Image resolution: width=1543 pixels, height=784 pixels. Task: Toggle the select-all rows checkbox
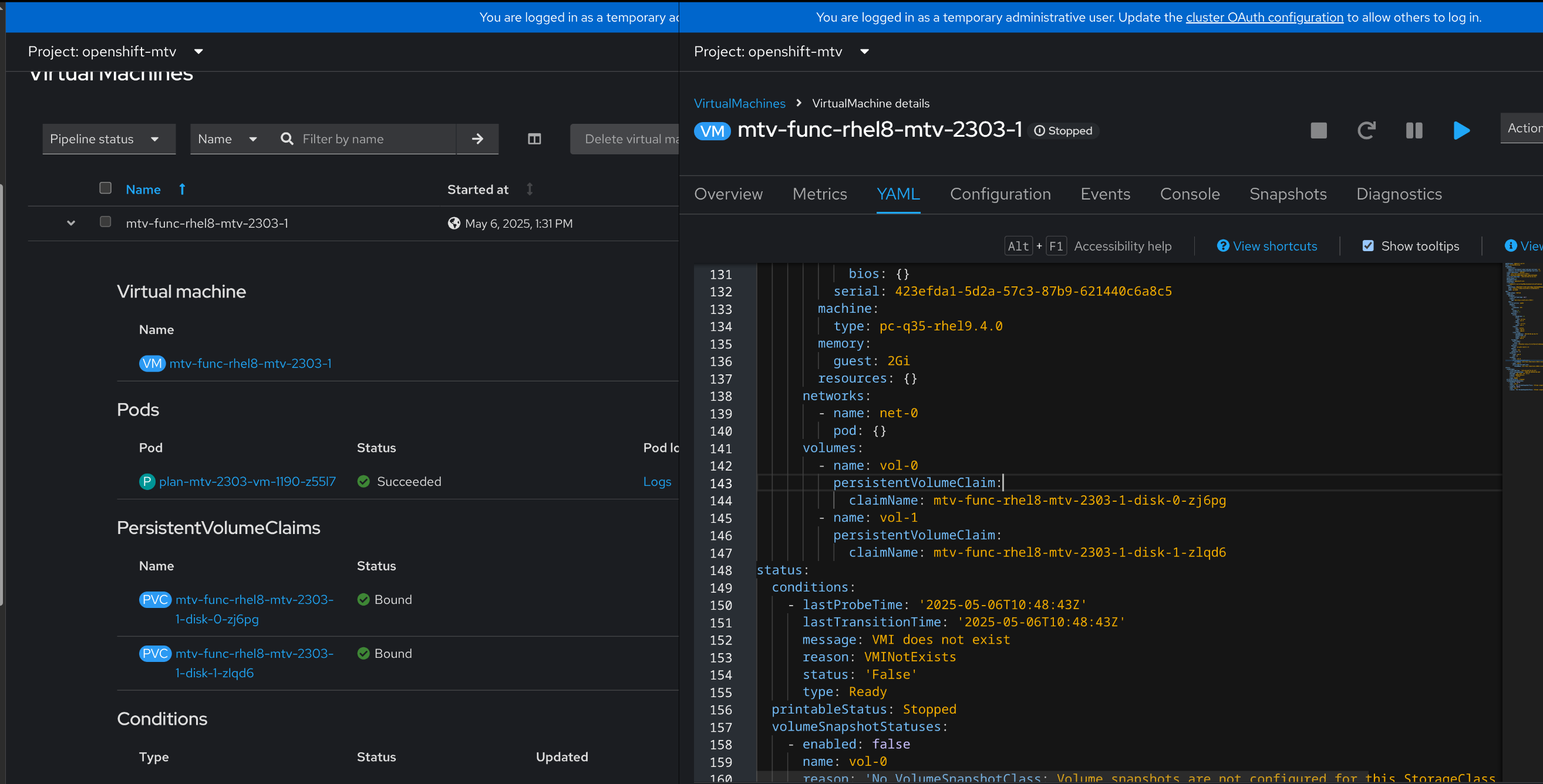(x=106, y=188)
